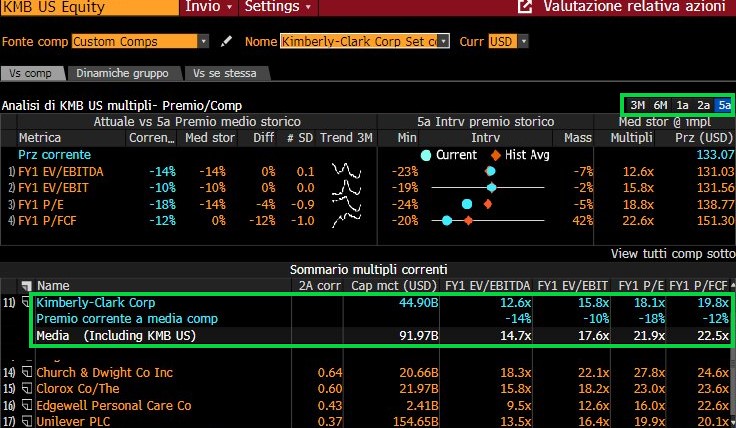Screen dimensions: 736x428
Task: Click the row icon for Church & Dwight
Action: point(27,373)
